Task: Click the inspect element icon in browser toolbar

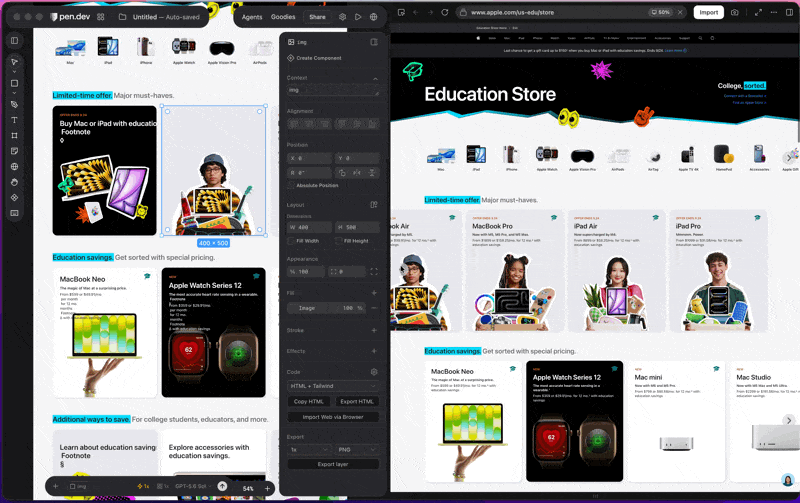Action: tap(401, 12)
